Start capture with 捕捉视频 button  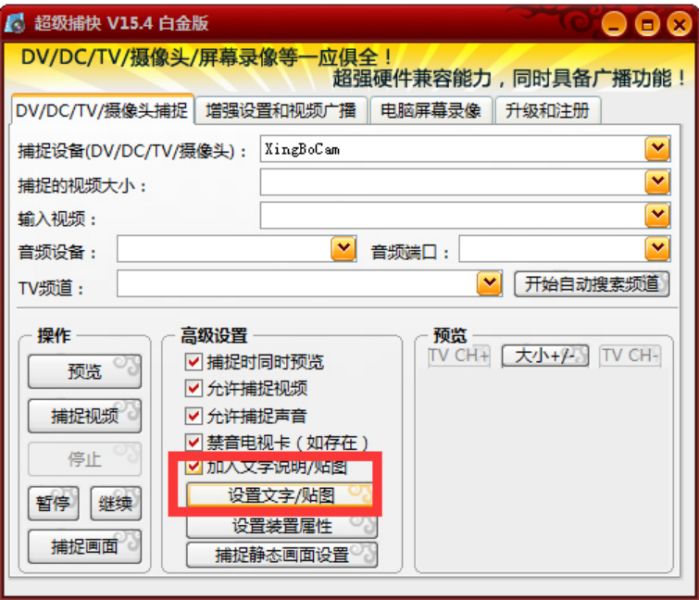(85, 416)
